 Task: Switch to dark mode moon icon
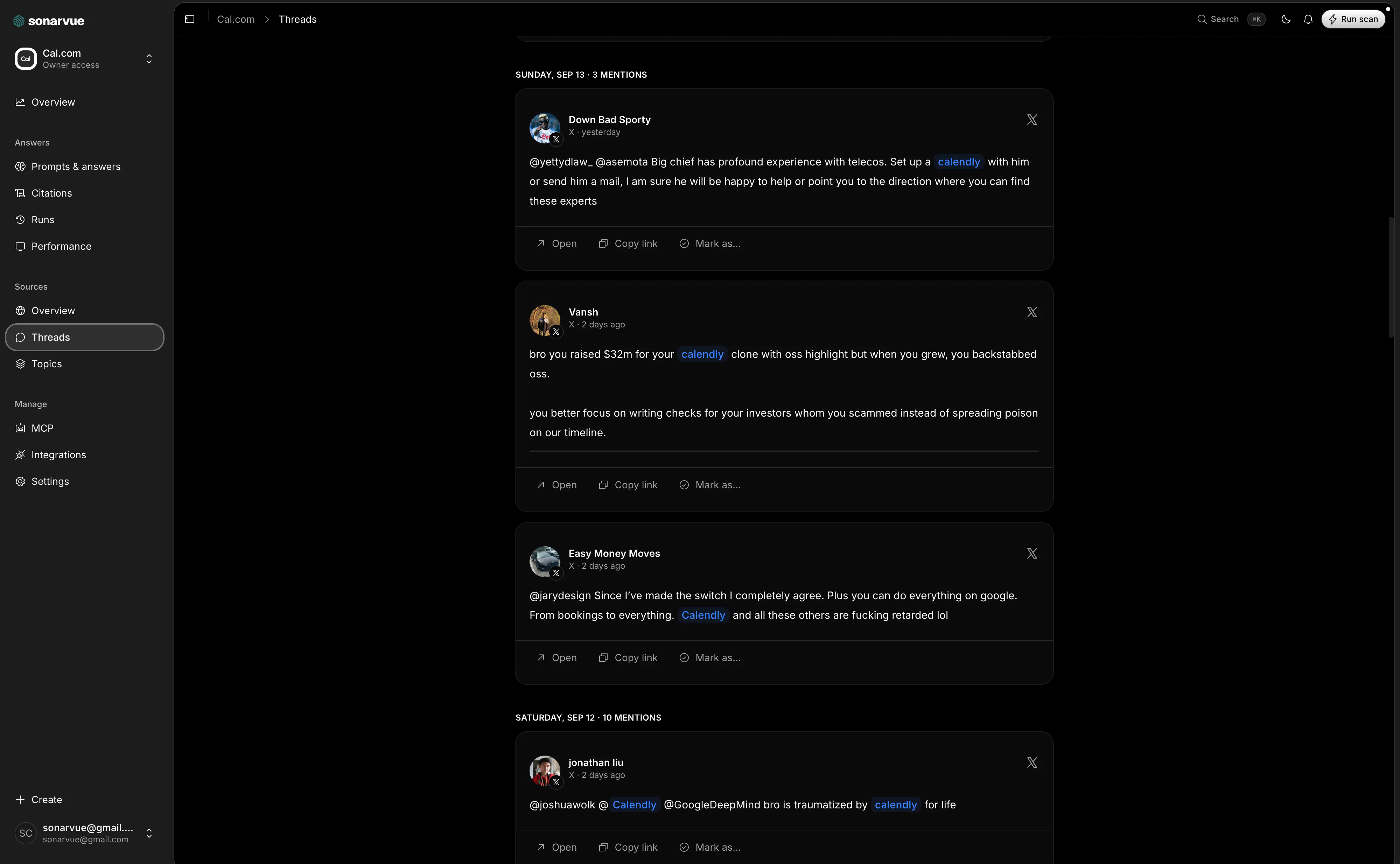(1286, 20)
